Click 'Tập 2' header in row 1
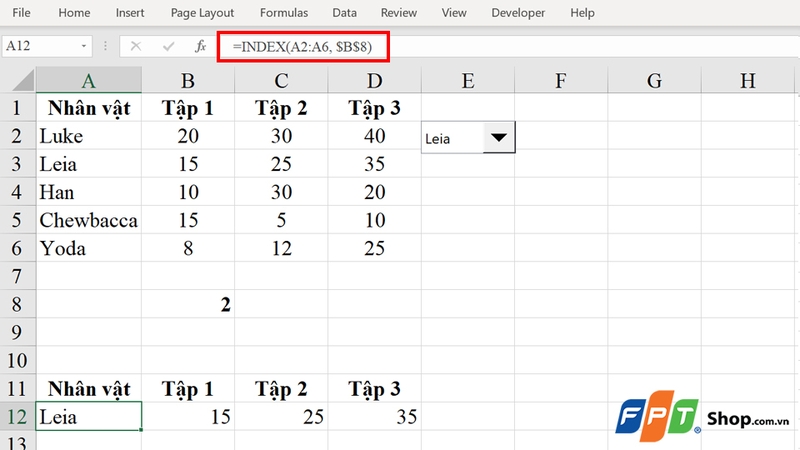The height and width of the screenshot is (450, 800). [x=281, y=108]
